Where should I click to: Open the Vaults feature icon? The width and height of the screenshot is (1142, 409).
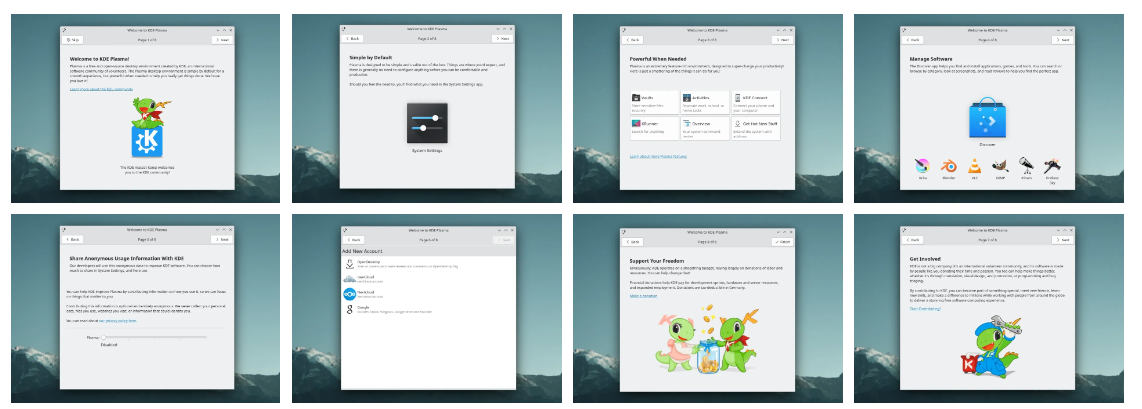[636, 98]
